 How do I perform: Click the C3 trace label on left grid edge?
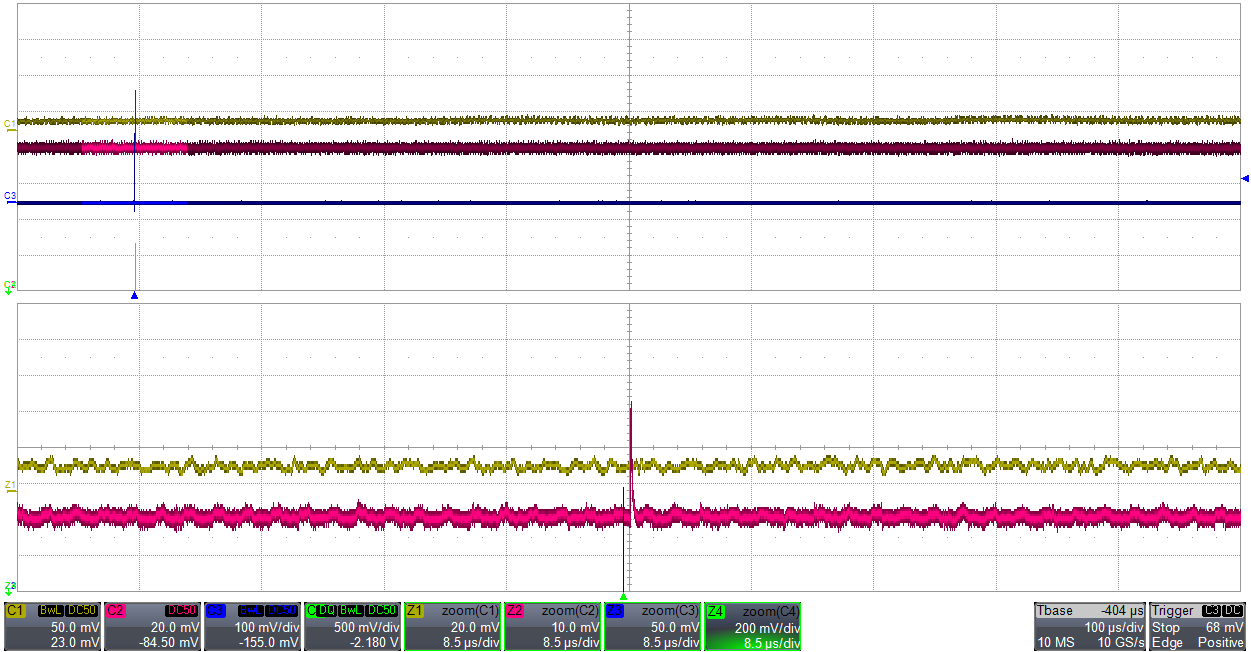(x=10, y=196)
